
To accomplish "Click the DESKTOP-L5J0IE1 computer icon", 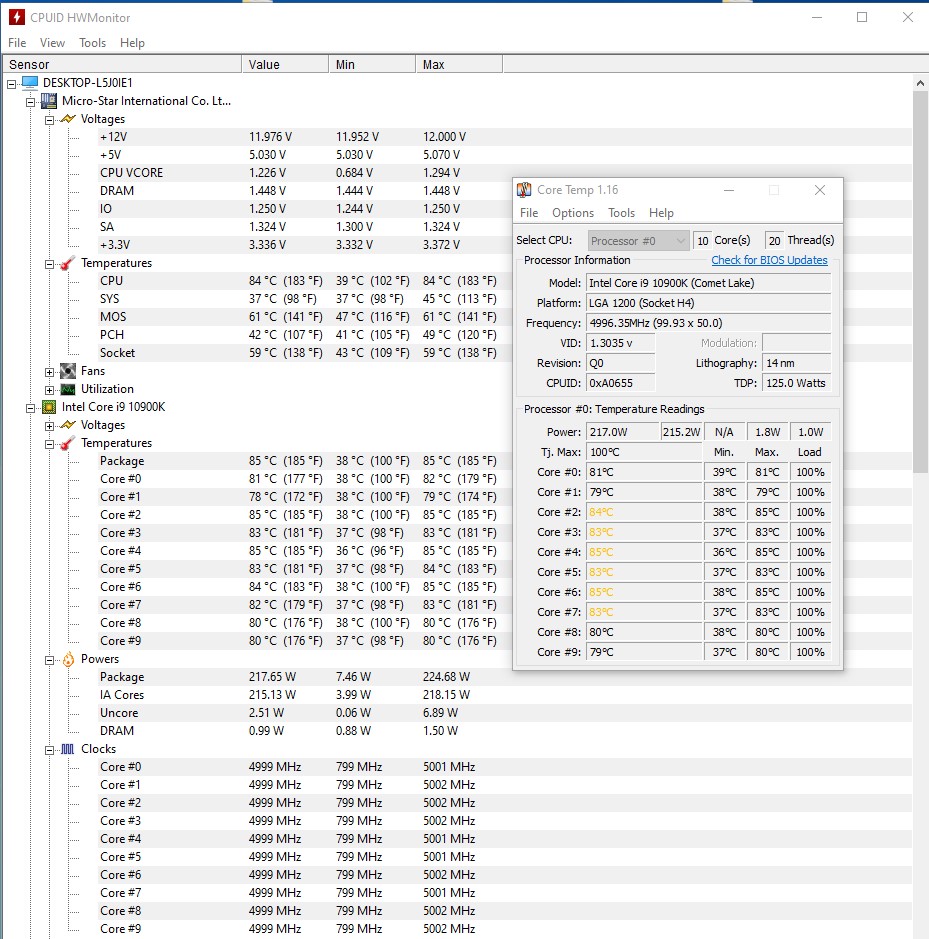I will 30,82.
